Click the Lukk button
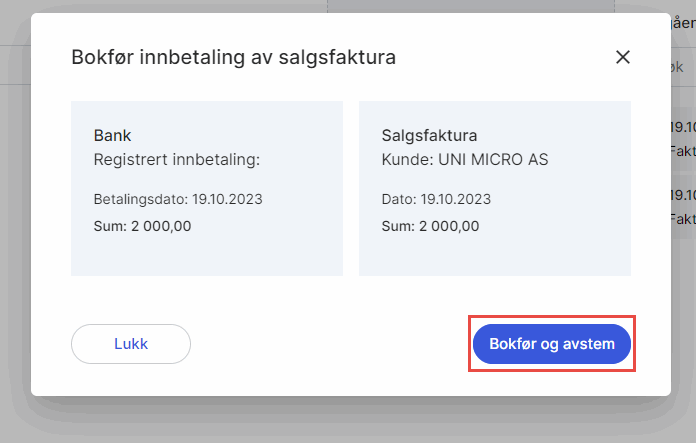Viewport: 696px width, 443px height. click(x=130, y=344)
